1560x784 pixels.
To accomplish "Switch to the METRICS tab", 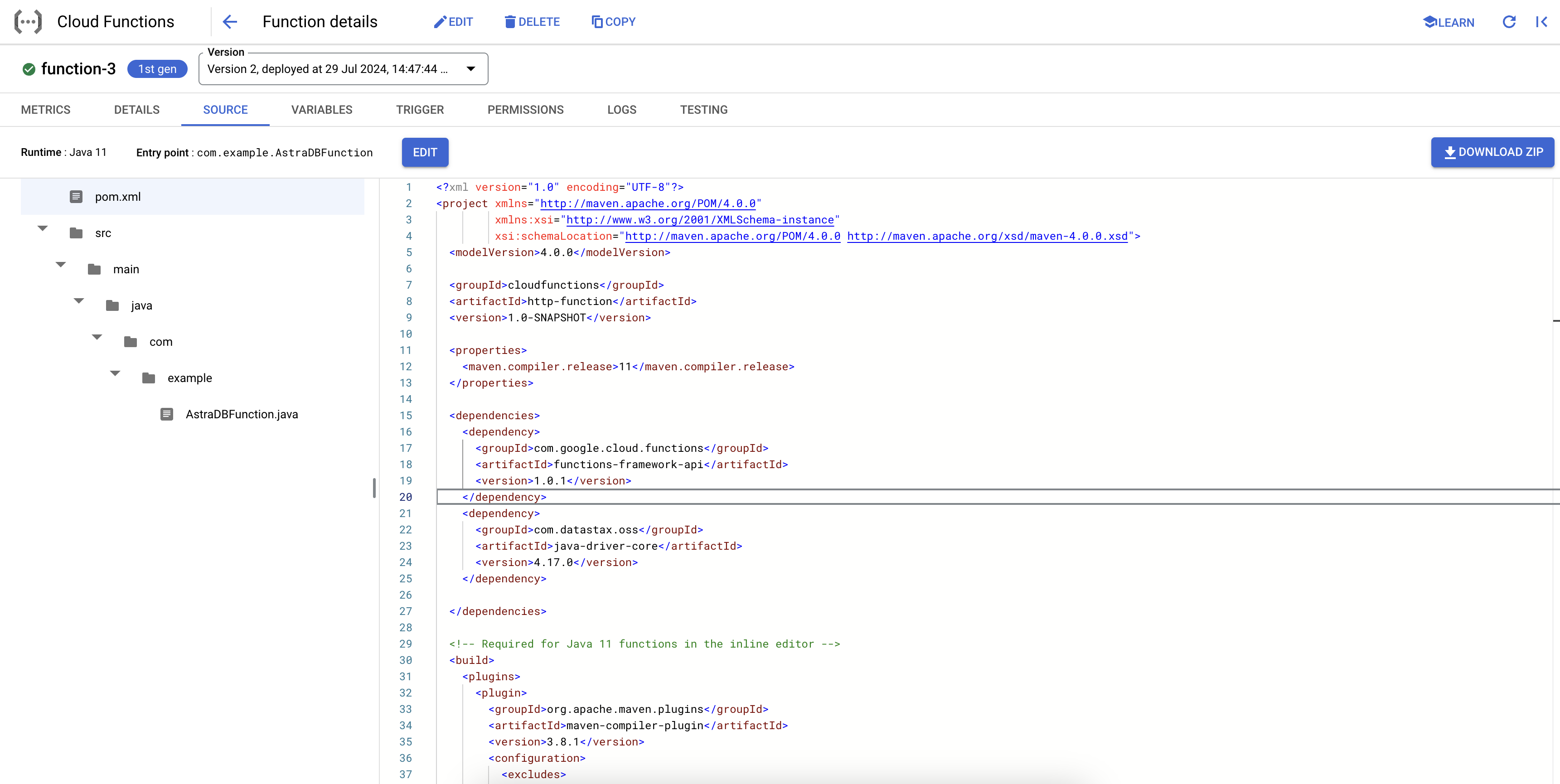I will (45, 110).
